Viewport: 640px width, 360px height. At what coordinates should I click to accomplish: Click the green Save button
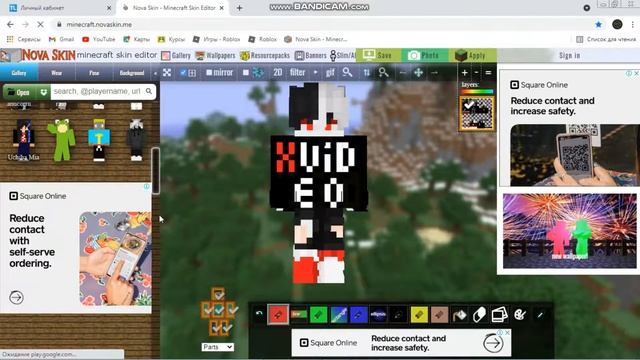378,55
